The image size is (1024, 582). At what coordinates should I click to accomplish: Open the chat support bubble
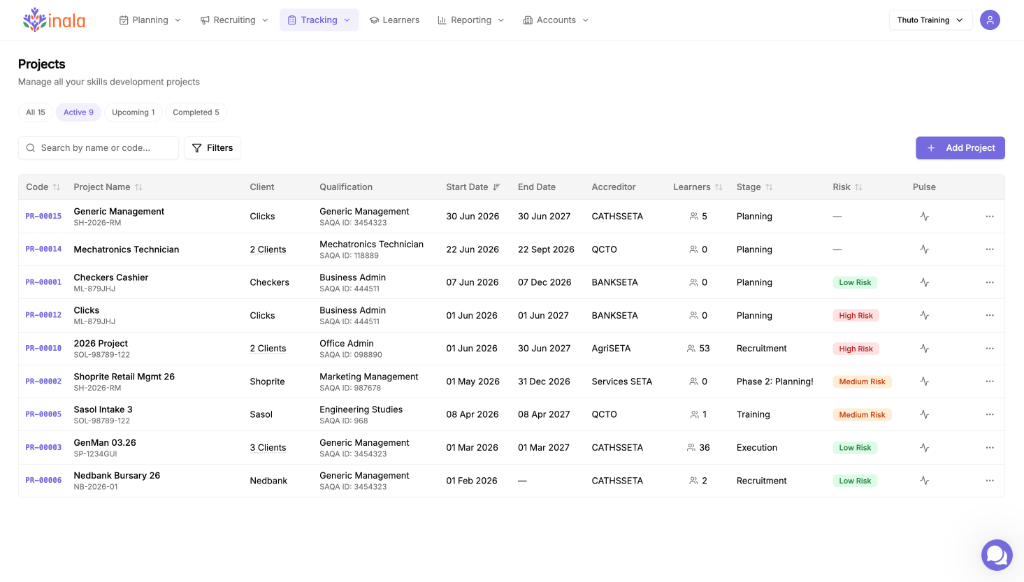997,555
